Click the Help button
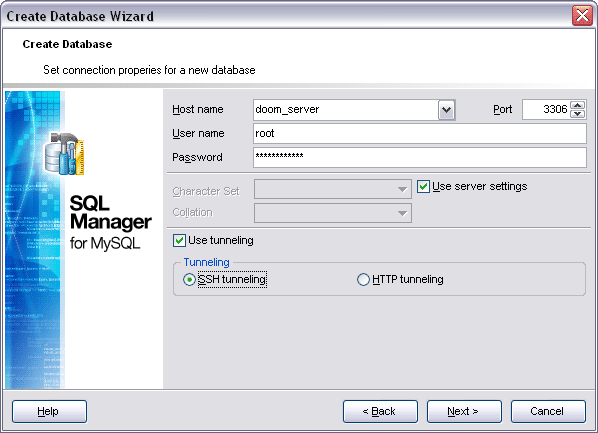Screen dimensions: 598x433 click(49, 411)
